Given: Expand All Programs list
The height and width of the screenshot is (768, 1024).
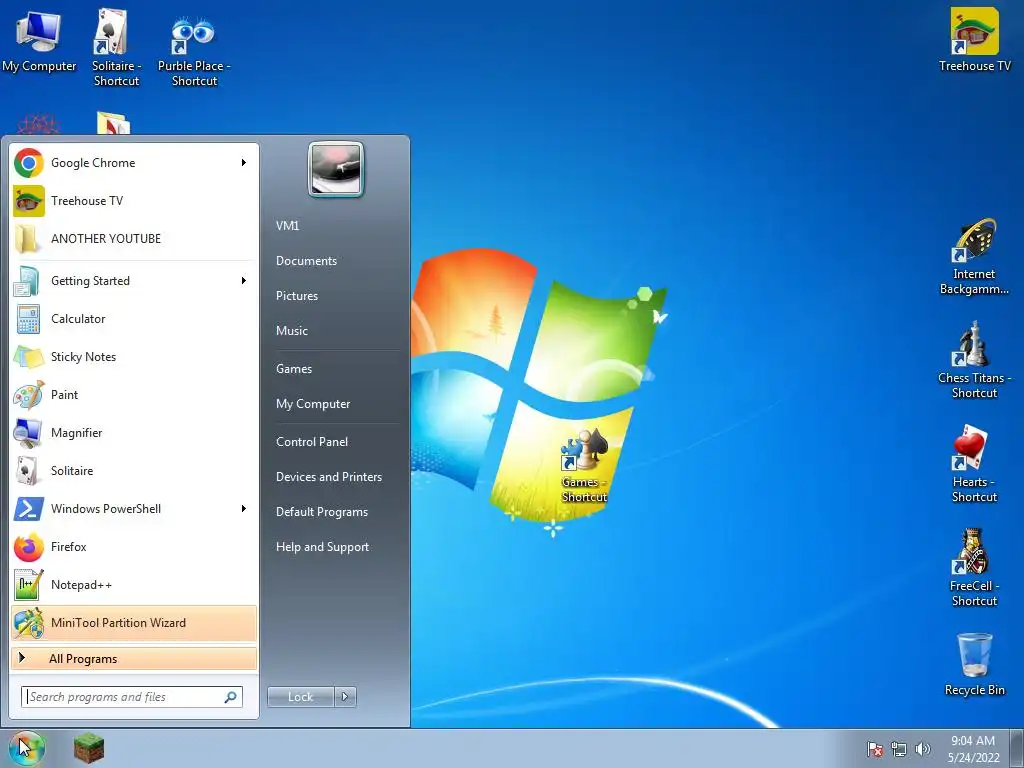Looking at the screenshot, I should (x=134, y=658).
